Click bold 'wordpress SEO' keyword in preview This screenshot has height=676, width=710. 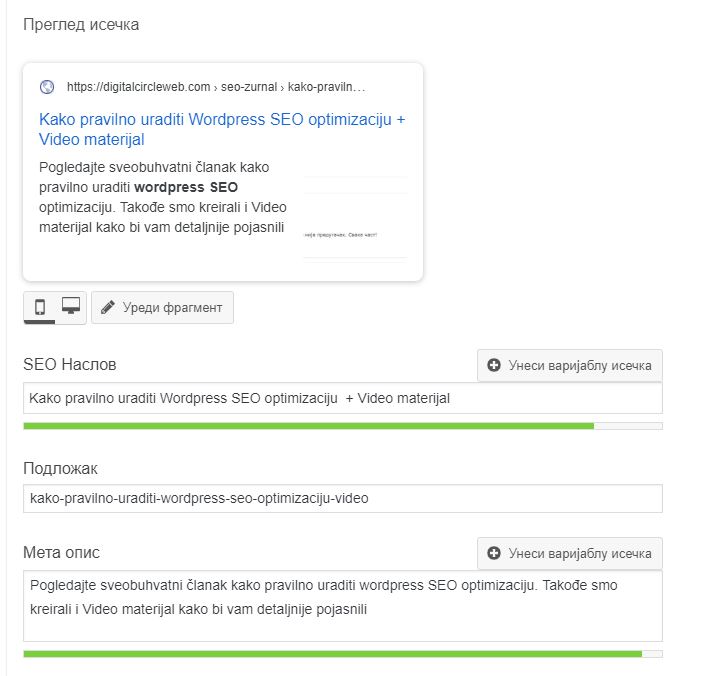[x=186, y=187]
